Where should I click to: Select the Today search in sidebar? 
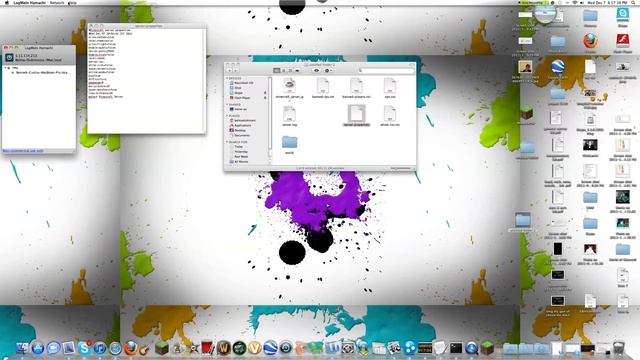pyautogui.click(x=236, y=147)
